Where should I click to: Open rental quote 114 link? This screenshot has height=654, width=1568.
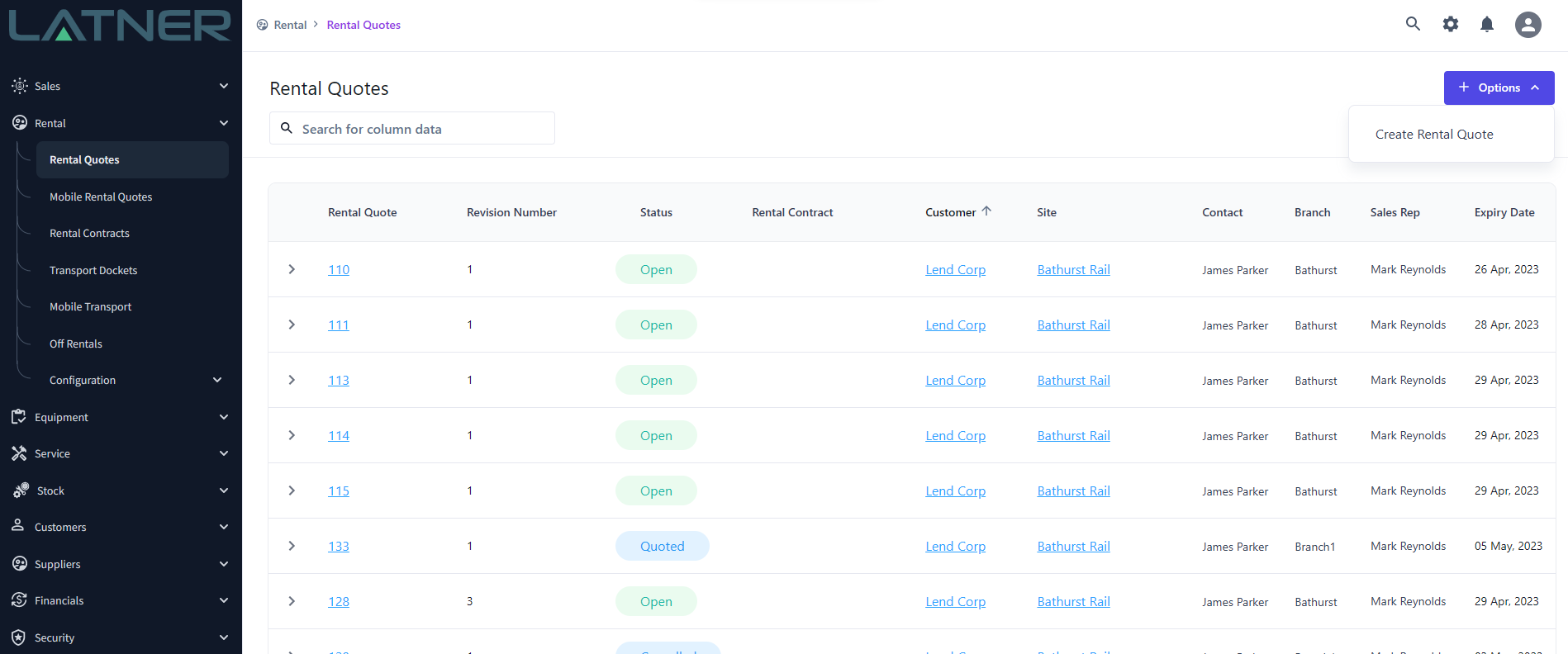[339, 436]
